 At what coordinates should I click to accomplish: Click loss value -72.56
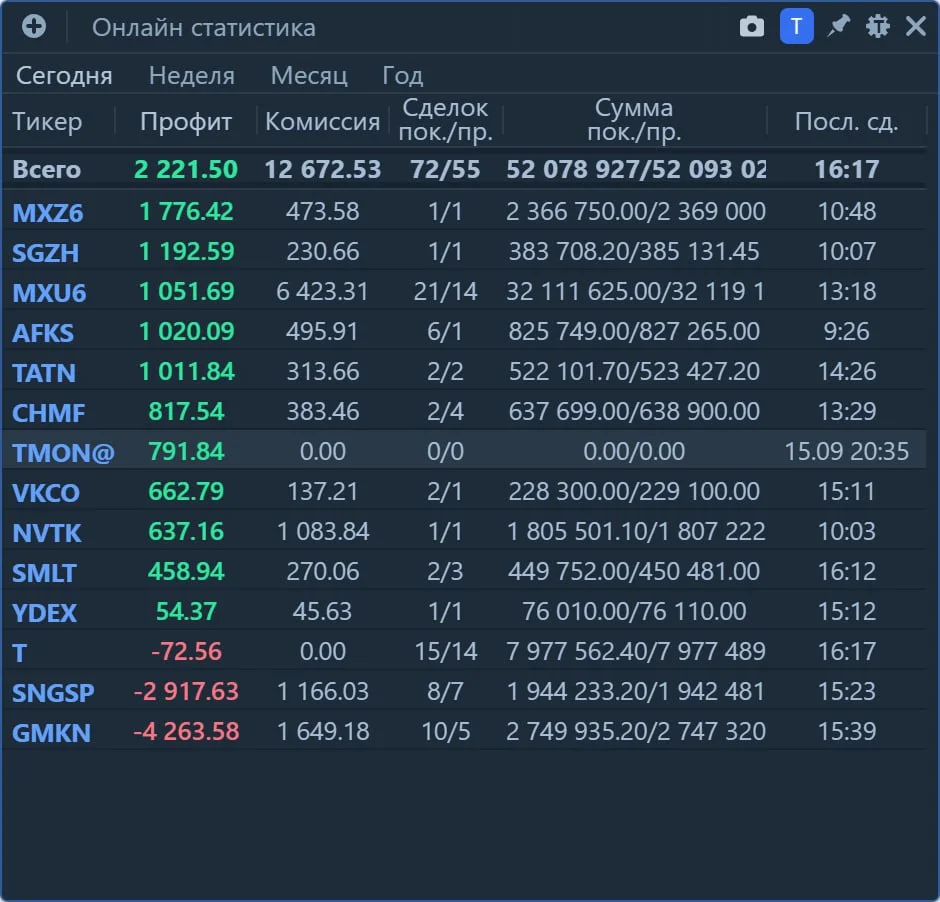(x=186, y=651)
